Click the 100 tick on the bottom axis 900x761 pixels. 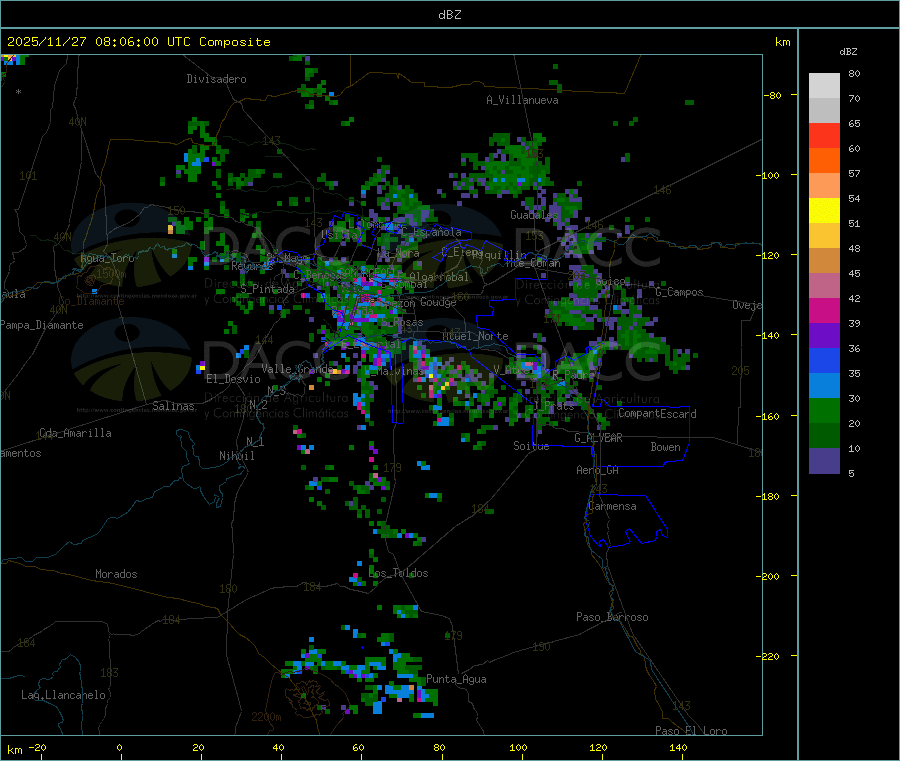pyautogui.click(x=518, y=747)
